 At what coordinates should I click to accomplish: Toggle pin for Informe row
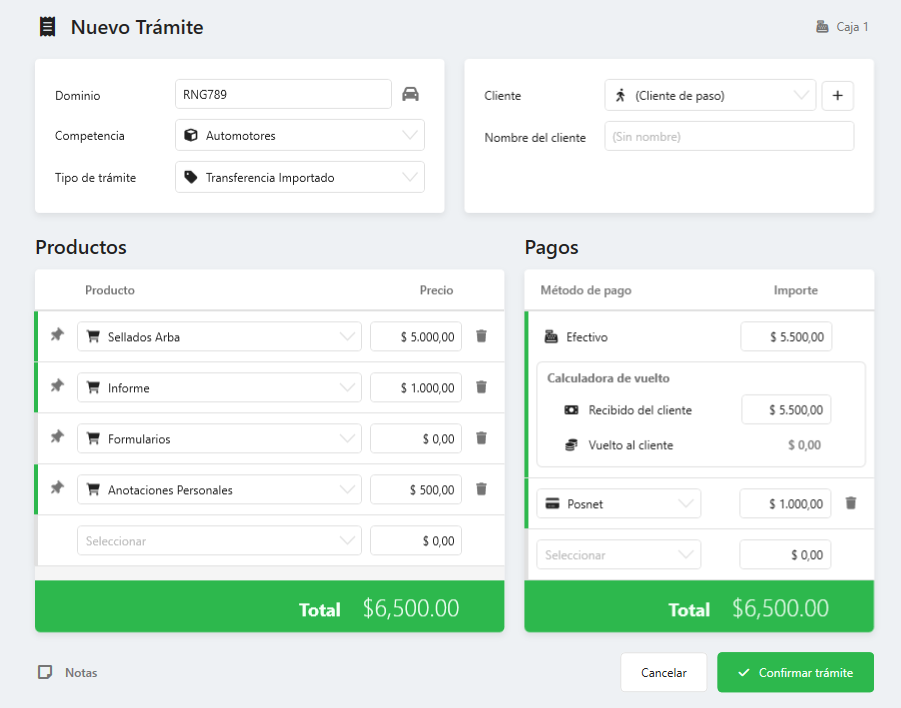click(57, 386)
